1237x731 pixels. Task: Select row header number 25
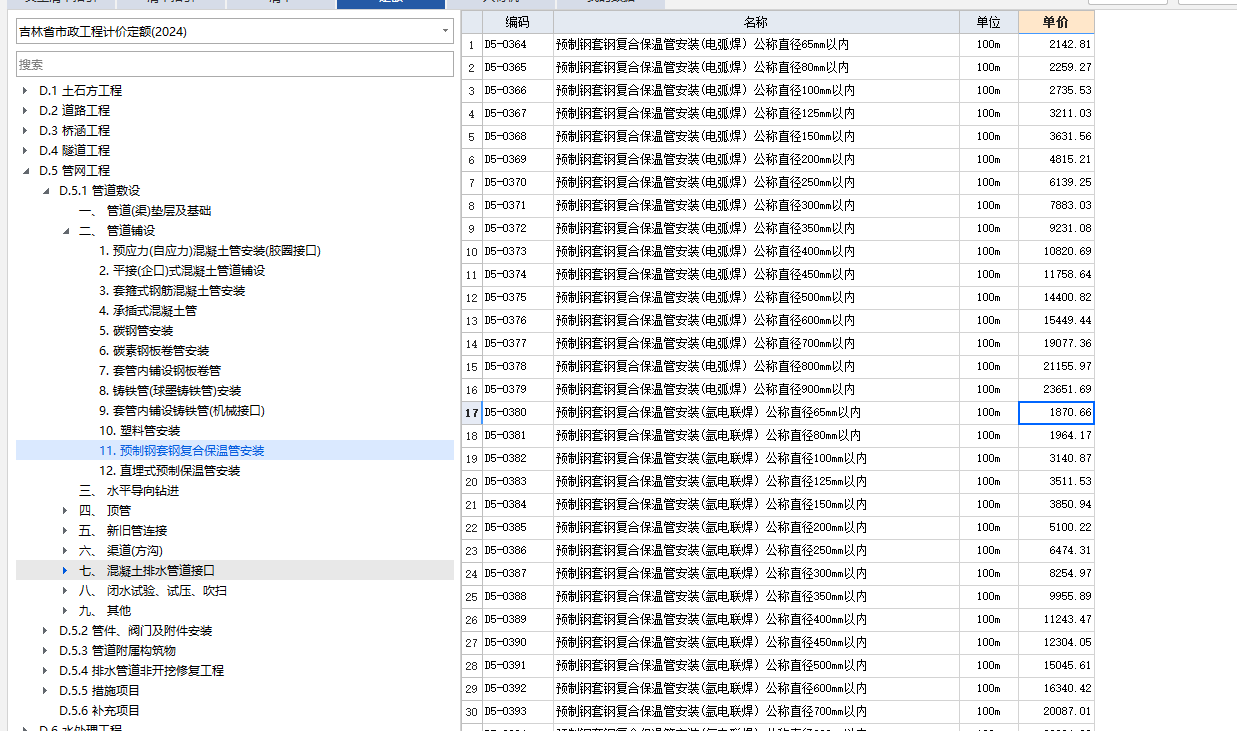pyautogui.click(x=471, y=597)
